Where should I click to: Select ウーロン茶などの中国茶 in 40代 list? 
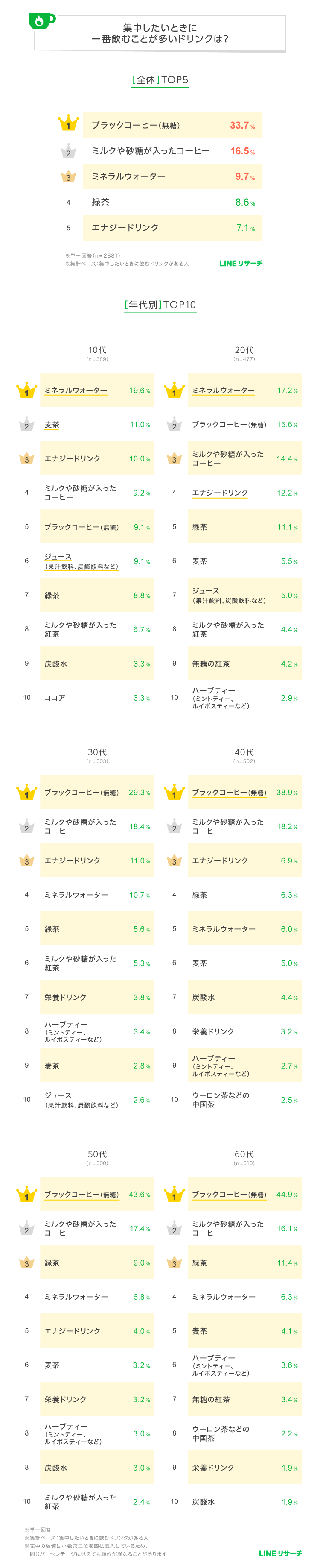tap(220, 1099)
